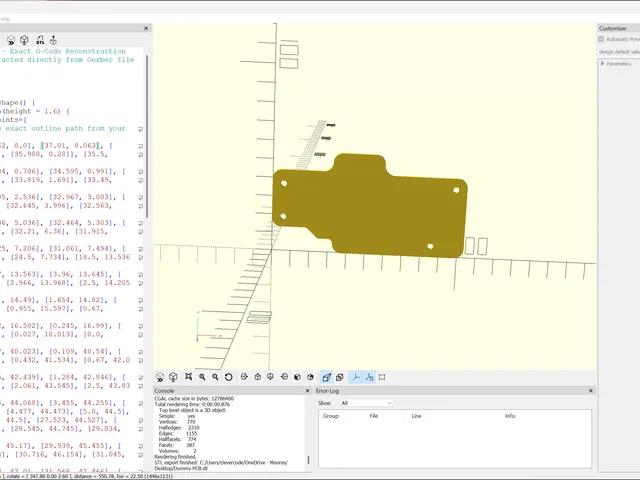
Task: Click the 'Total rendering time' console line
Action: 192,404
